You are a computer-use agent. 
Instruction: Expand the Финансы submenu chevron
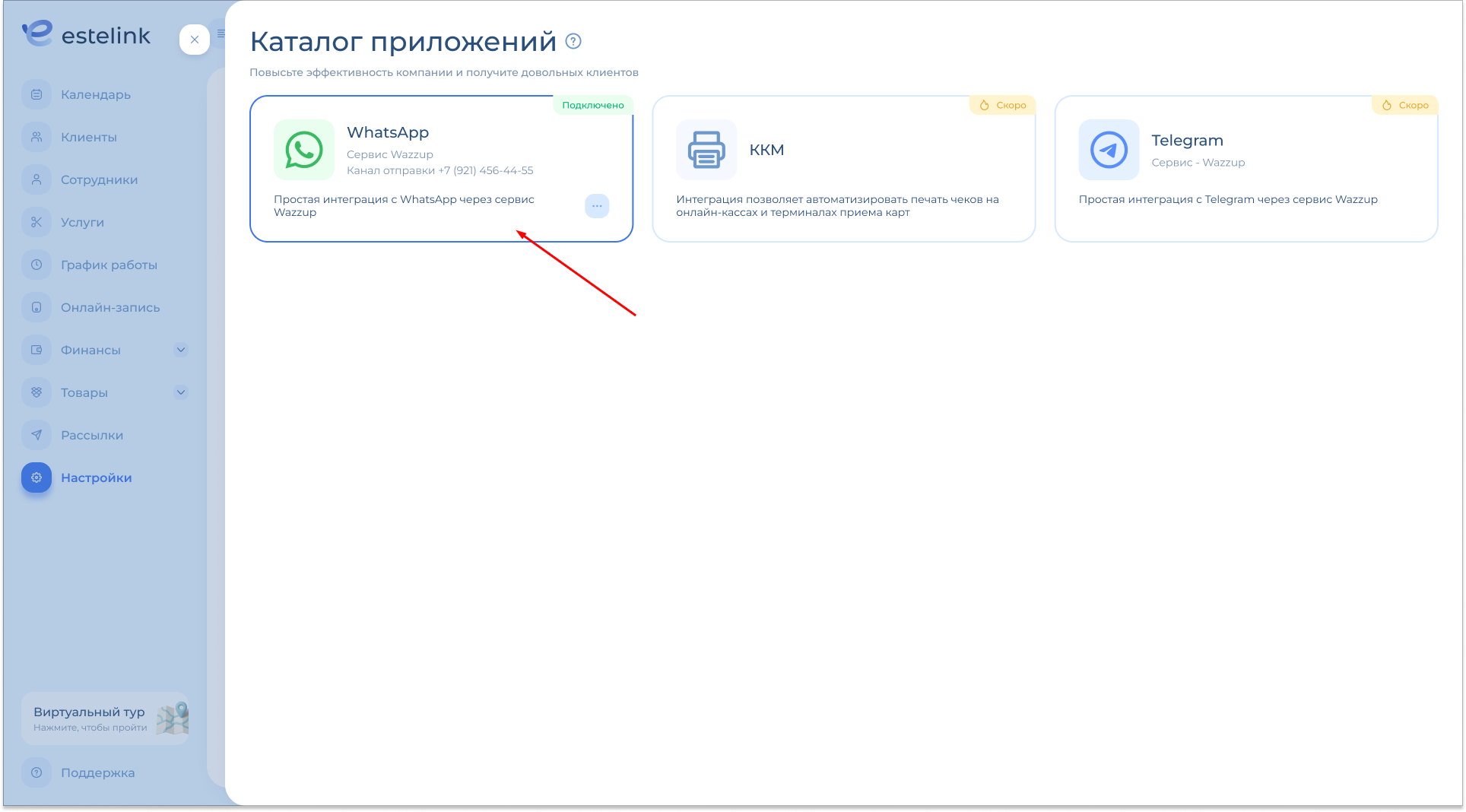point(181,350)
